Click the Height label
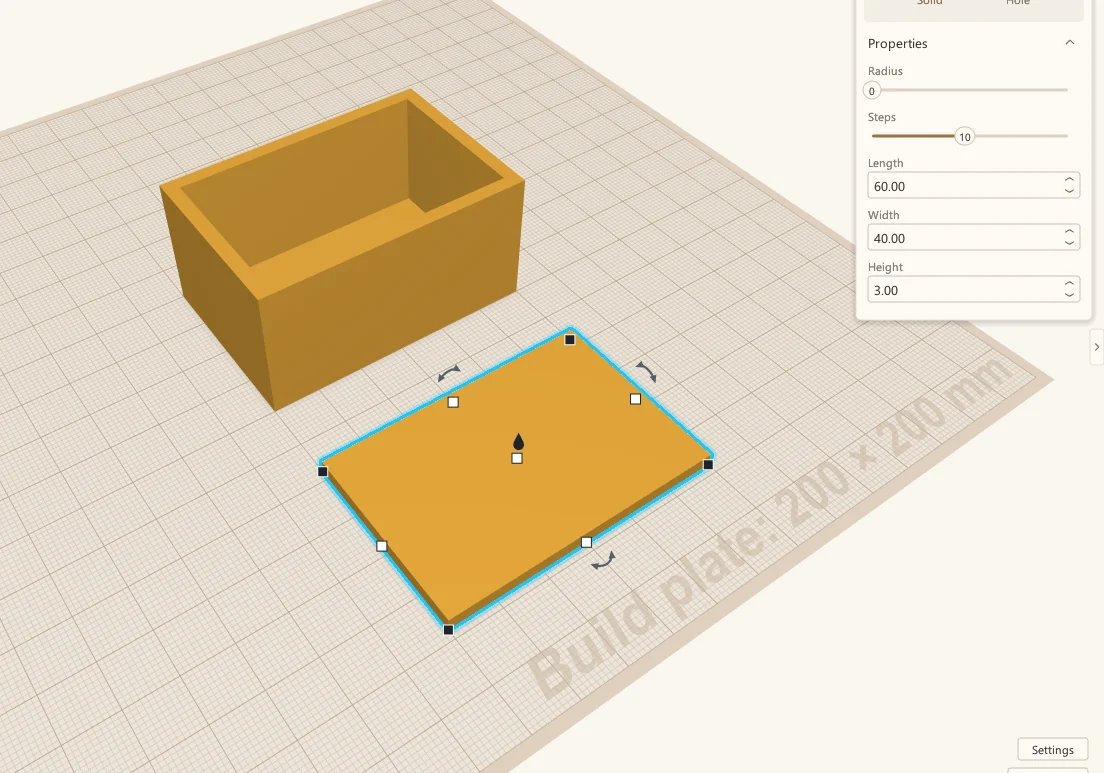Viewport: 1104px width, 773px height. tap(885, 267)
